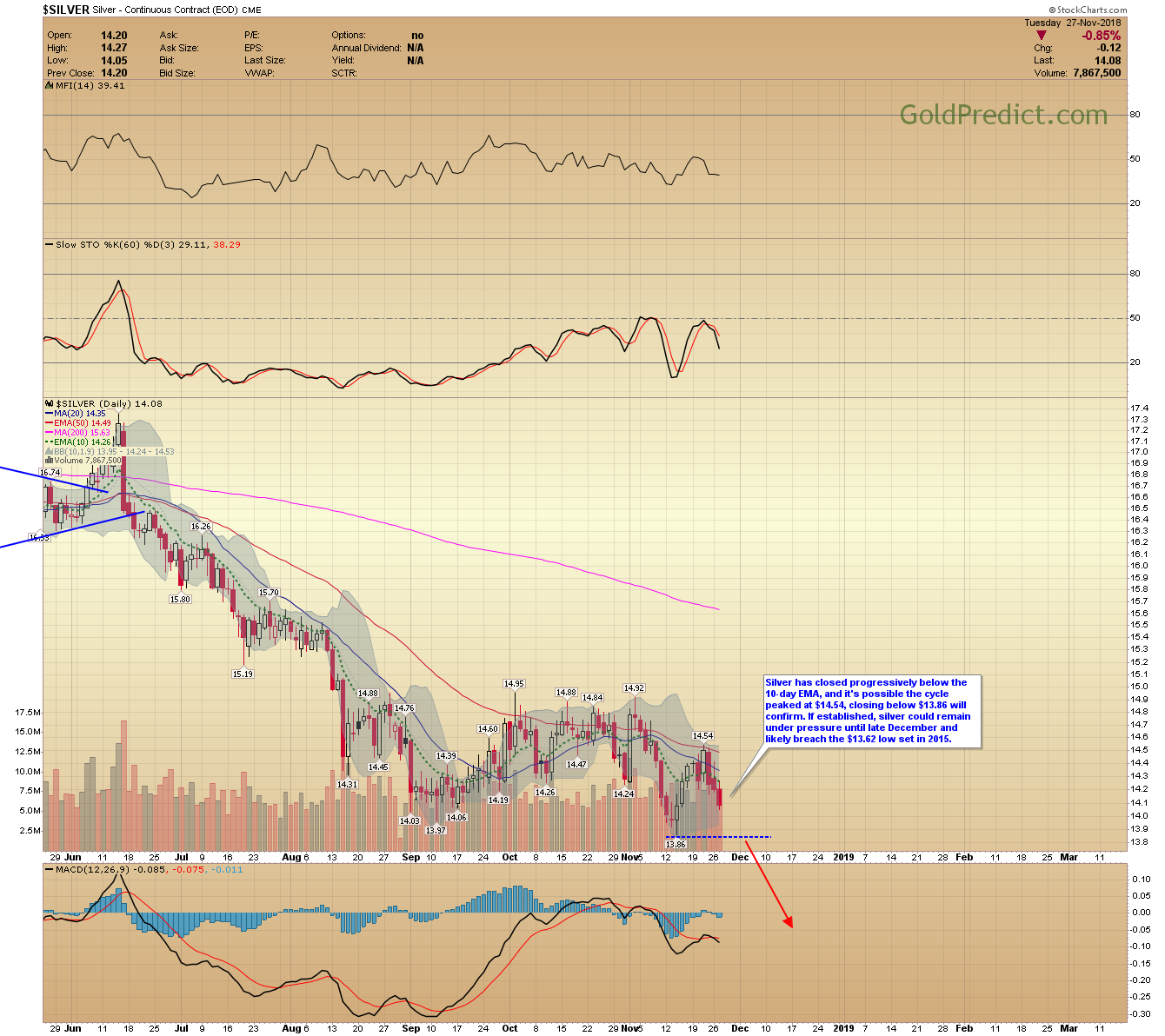Image resolution: width=1165 pixels, height=1036 pixels.
Task: Click the Options value "no"
Action: tap(417, 36)
